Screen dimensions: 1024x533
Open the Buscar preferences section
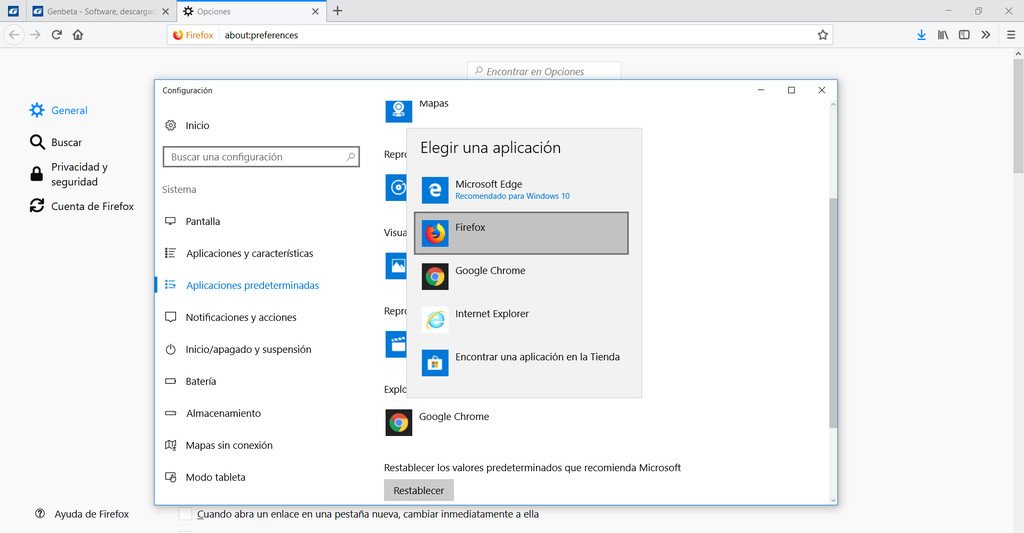(x=56, y=142)
